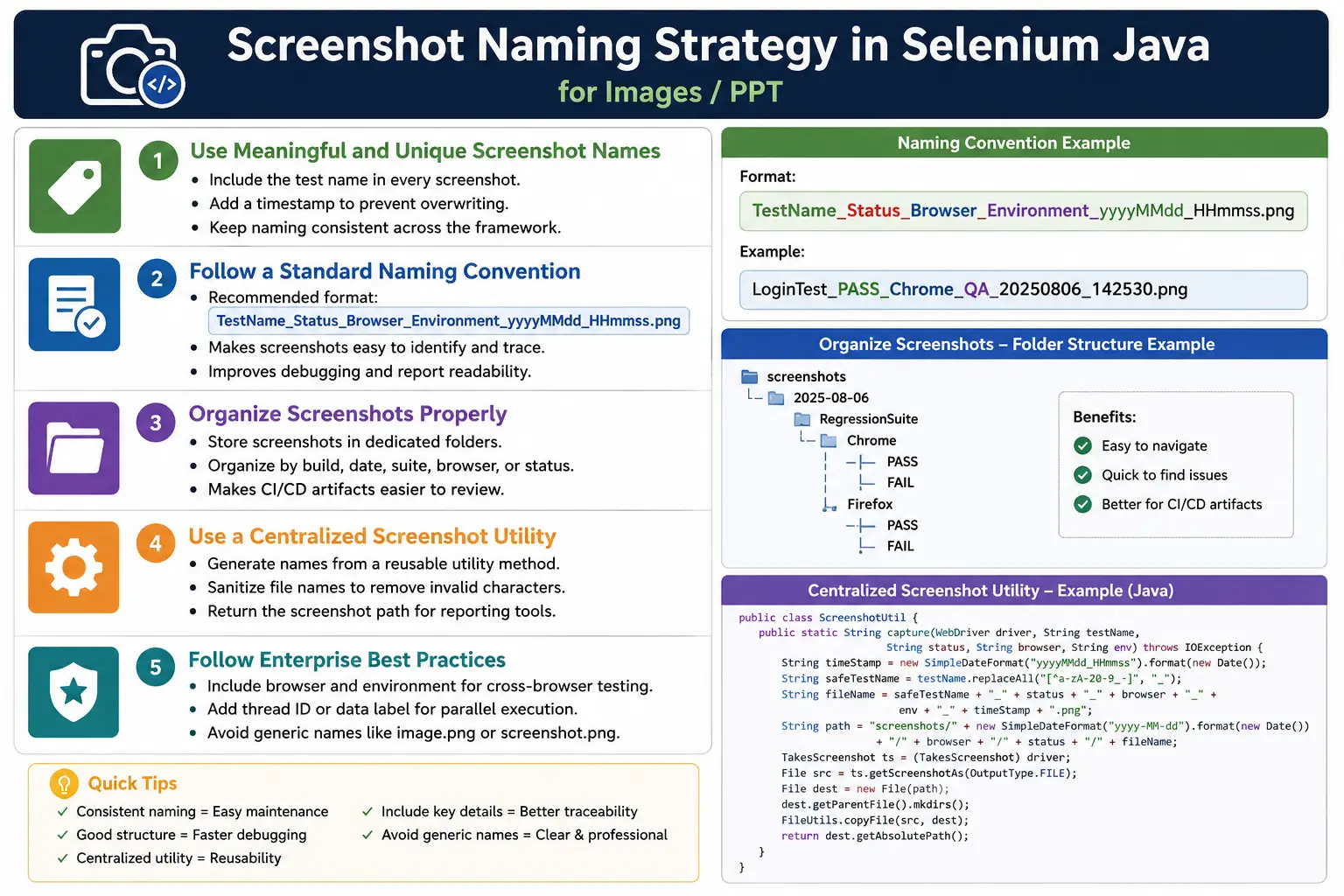Click the Centralized Screenshot Utility – Example (Java) header
This screenshot has width=1344, height=896.
coord(1024,591)
